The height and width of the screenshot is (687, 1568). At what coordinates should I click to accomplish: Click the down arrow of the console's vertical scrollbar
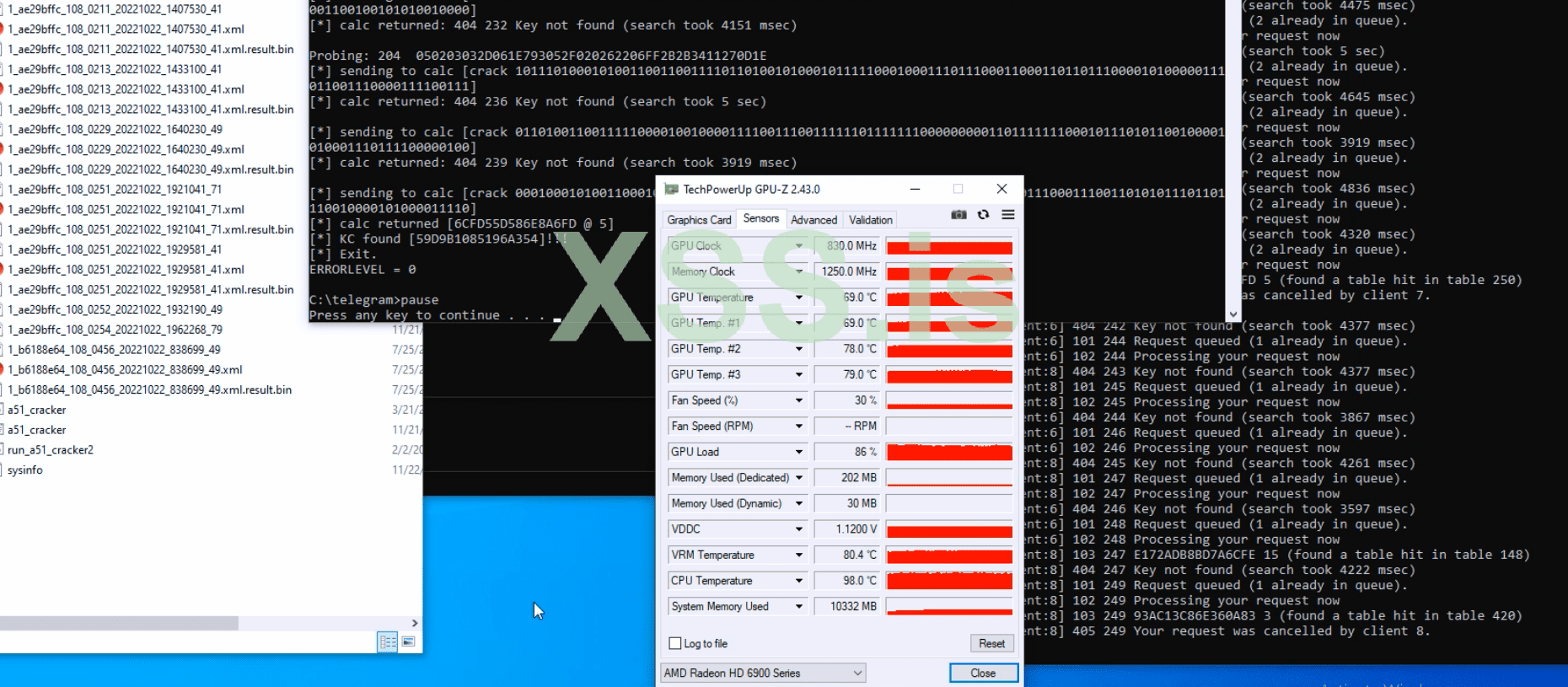click(1233, 314)
